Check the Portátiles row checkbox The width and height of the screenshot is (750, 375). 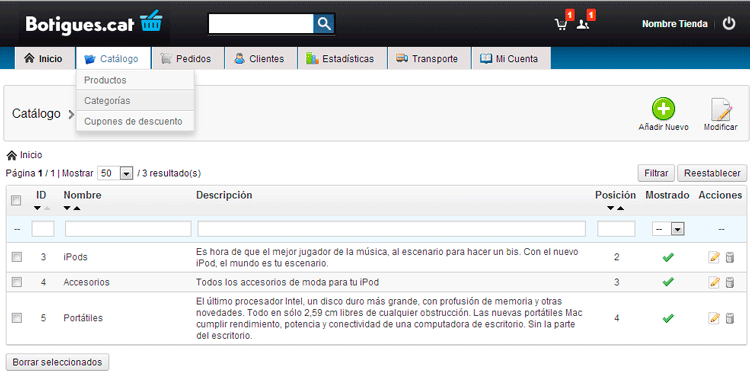click(x=17, y=318)
